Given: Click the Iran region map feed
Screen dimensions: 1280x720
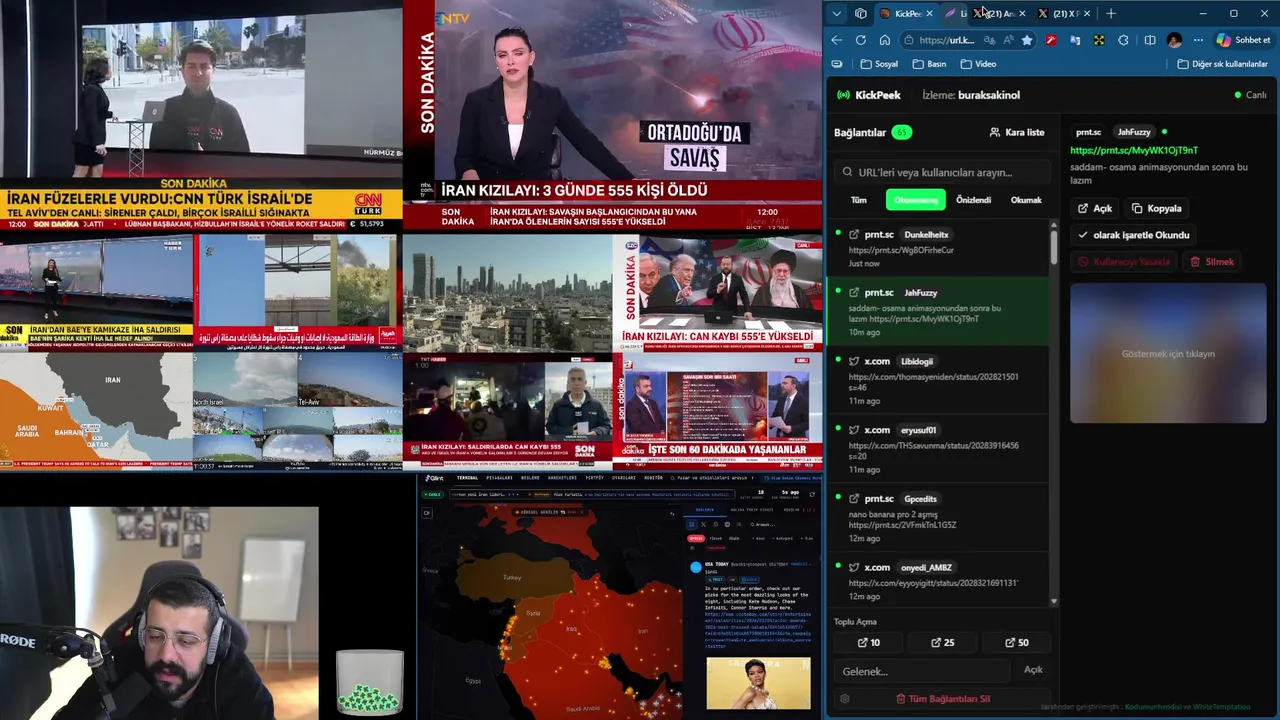Looking at the screenshot, I should 96,410.
